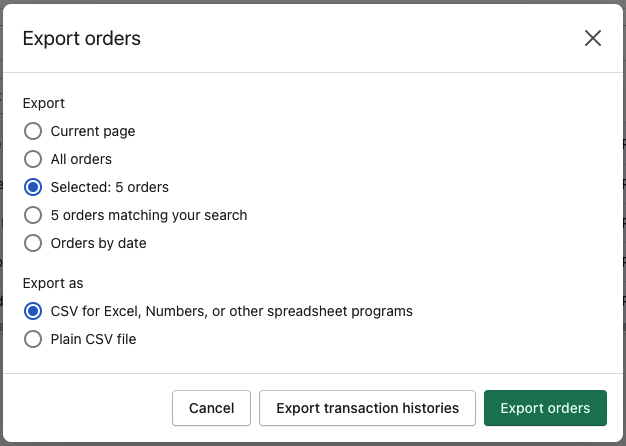626x446 pixels.
Task: Click the "Export as" section heading
Action: [53, 283]
